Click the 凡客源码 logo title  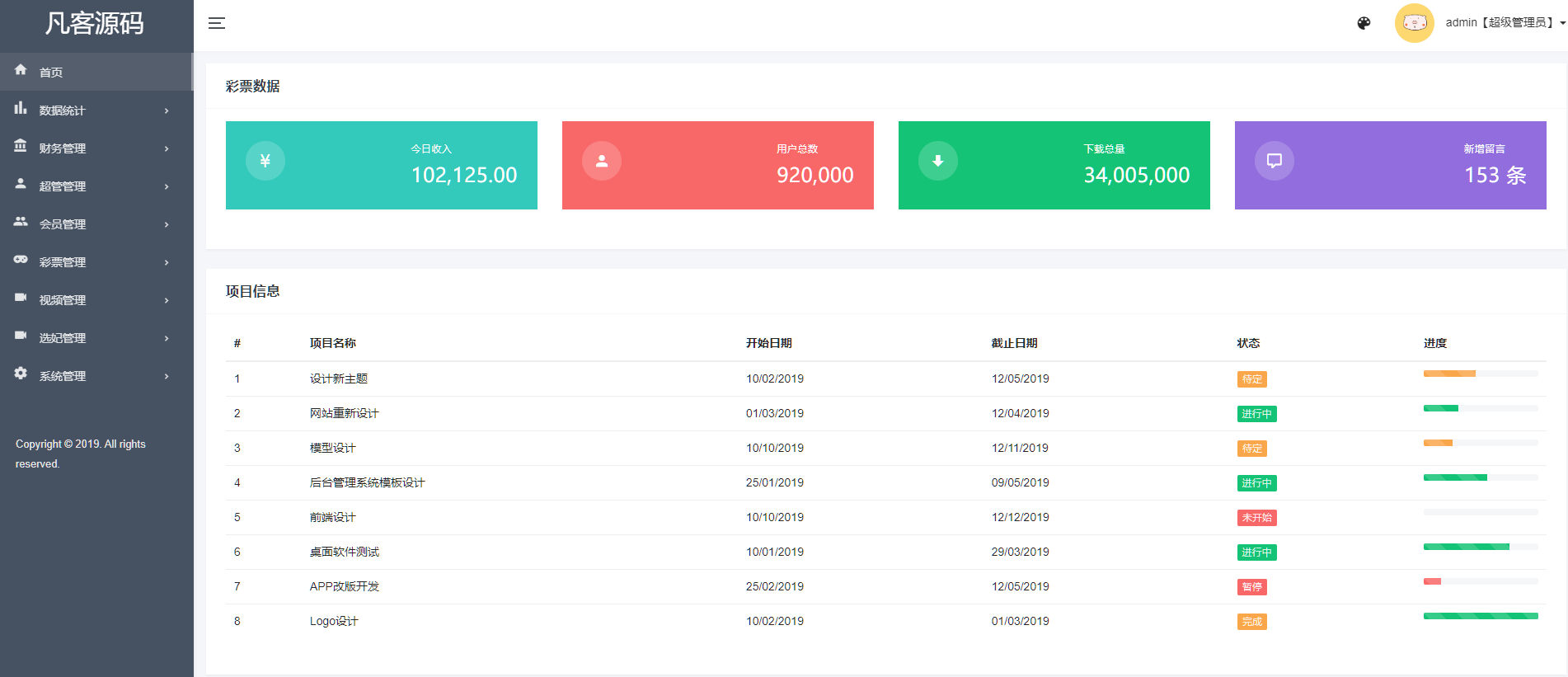coord(95,23)
